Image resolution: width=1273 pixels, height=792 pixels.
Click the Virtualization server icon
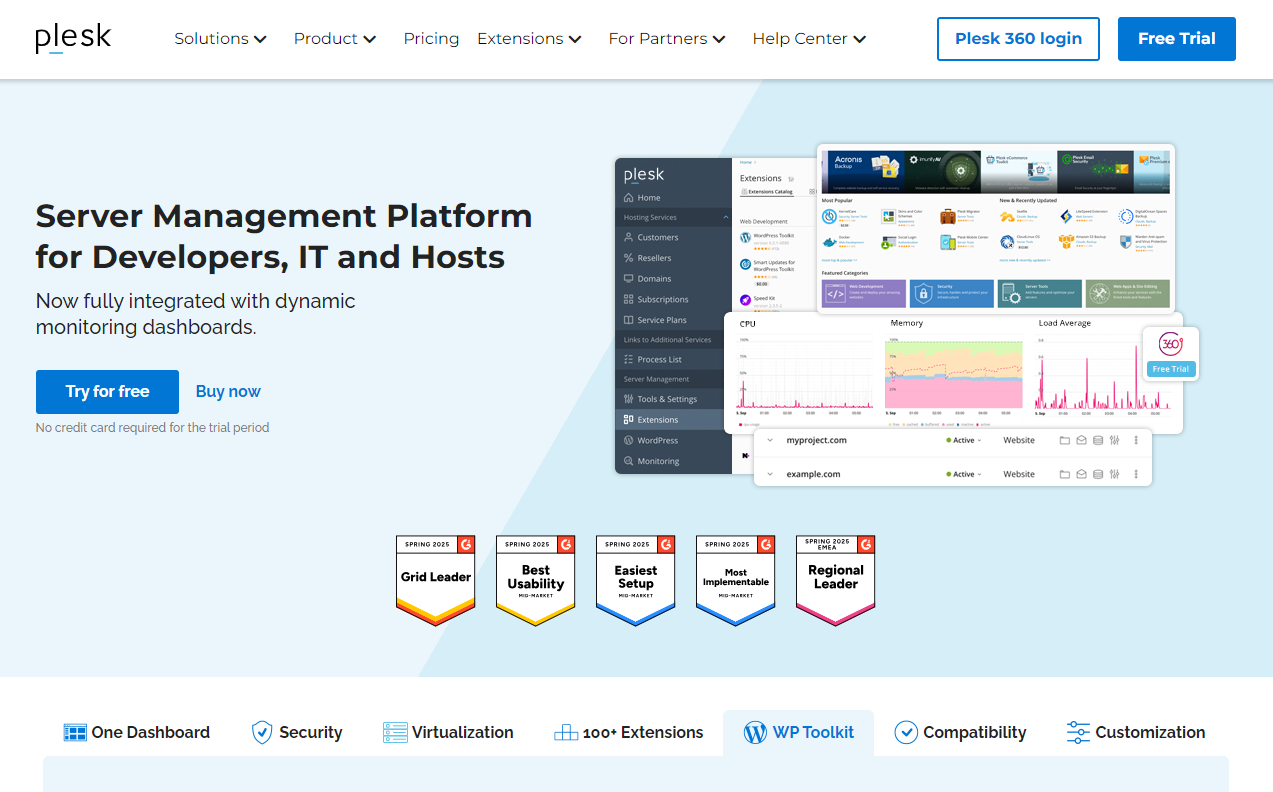[395, 733]
